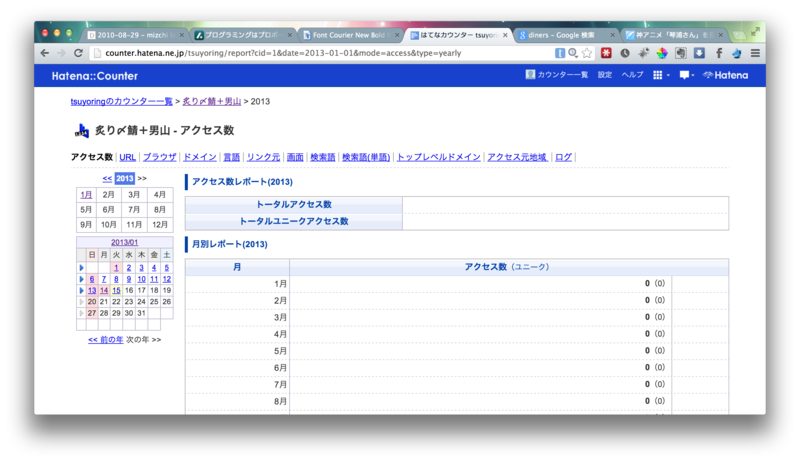
Task: Open the Hatena::Counter home link
Action: point(95,76)
